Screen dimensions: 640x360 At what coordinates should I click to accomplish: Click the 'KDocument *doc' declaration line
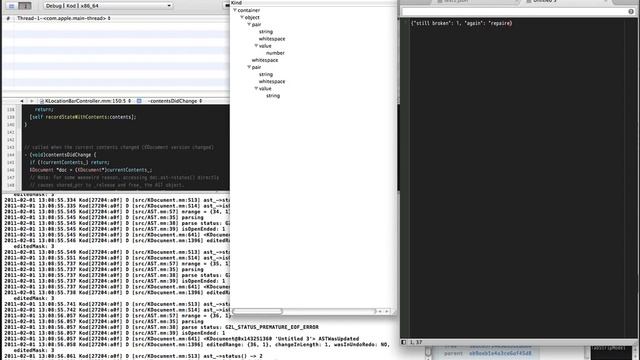[91, 170]
